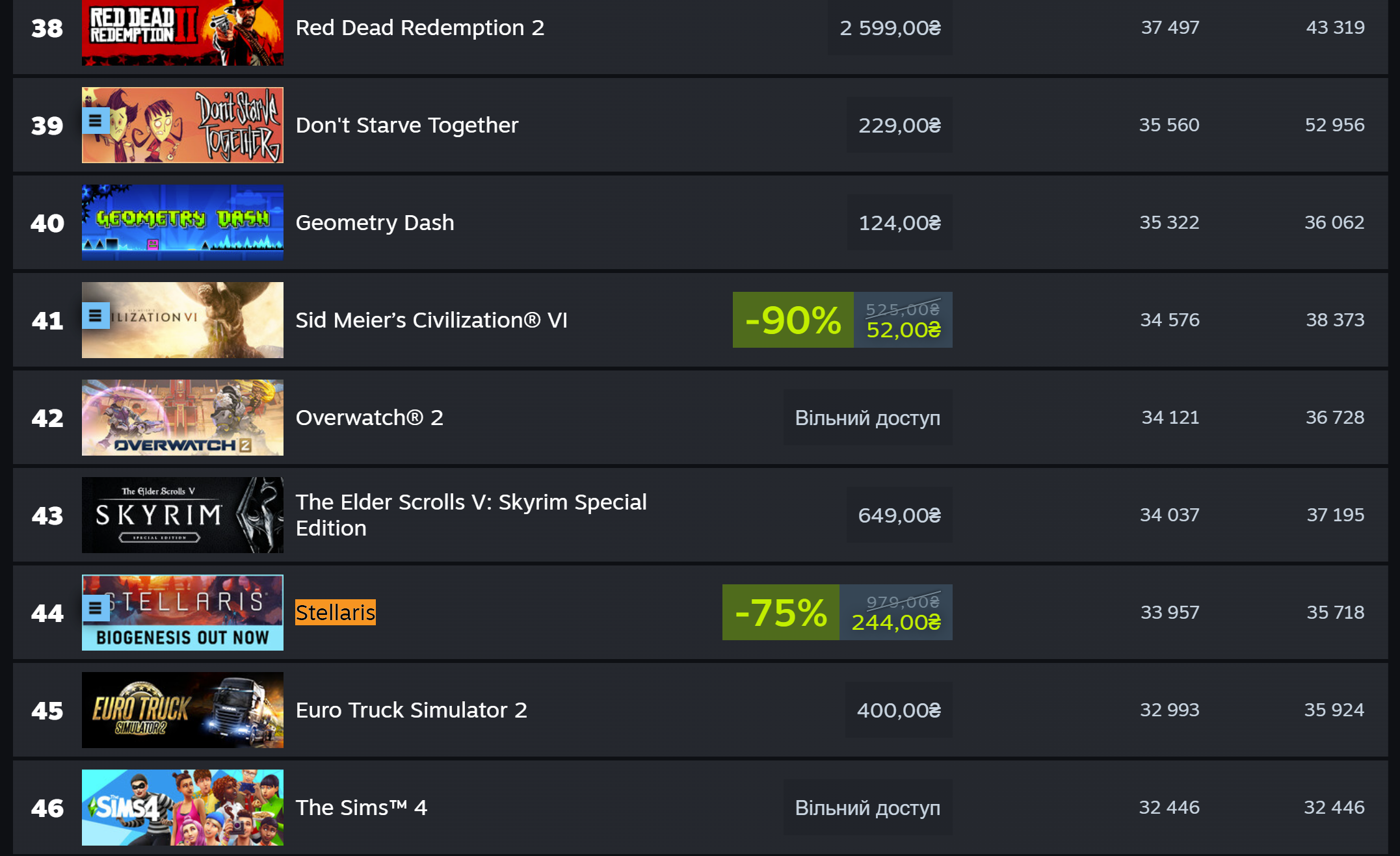
Task: Click the -90% discount price block
Action: [843, 320]
